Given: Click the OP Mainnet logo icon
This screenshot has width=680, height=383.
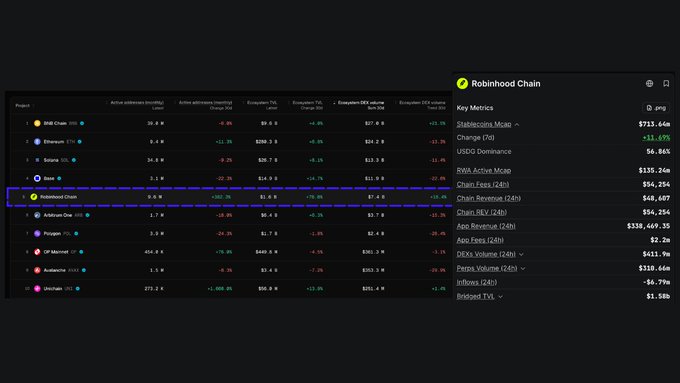Looking at the screenshot, I should pyautogui.click(x=37, y=252).
